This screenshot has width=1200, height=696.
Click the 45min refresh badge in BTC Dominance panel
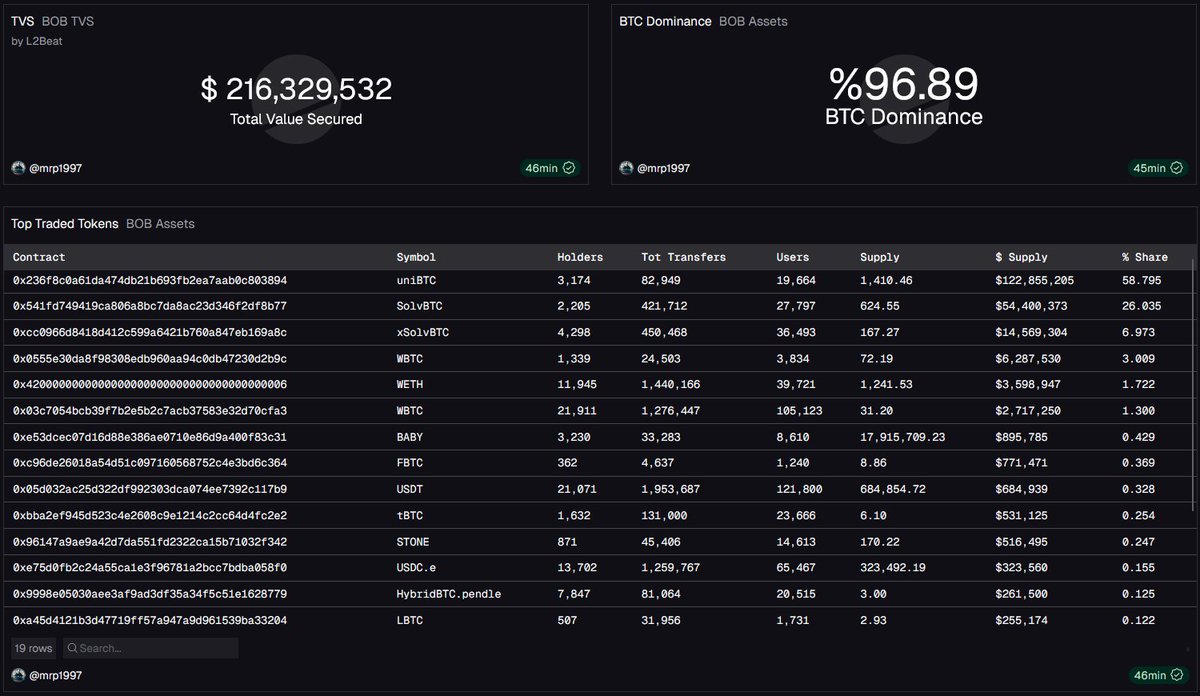1157,168
